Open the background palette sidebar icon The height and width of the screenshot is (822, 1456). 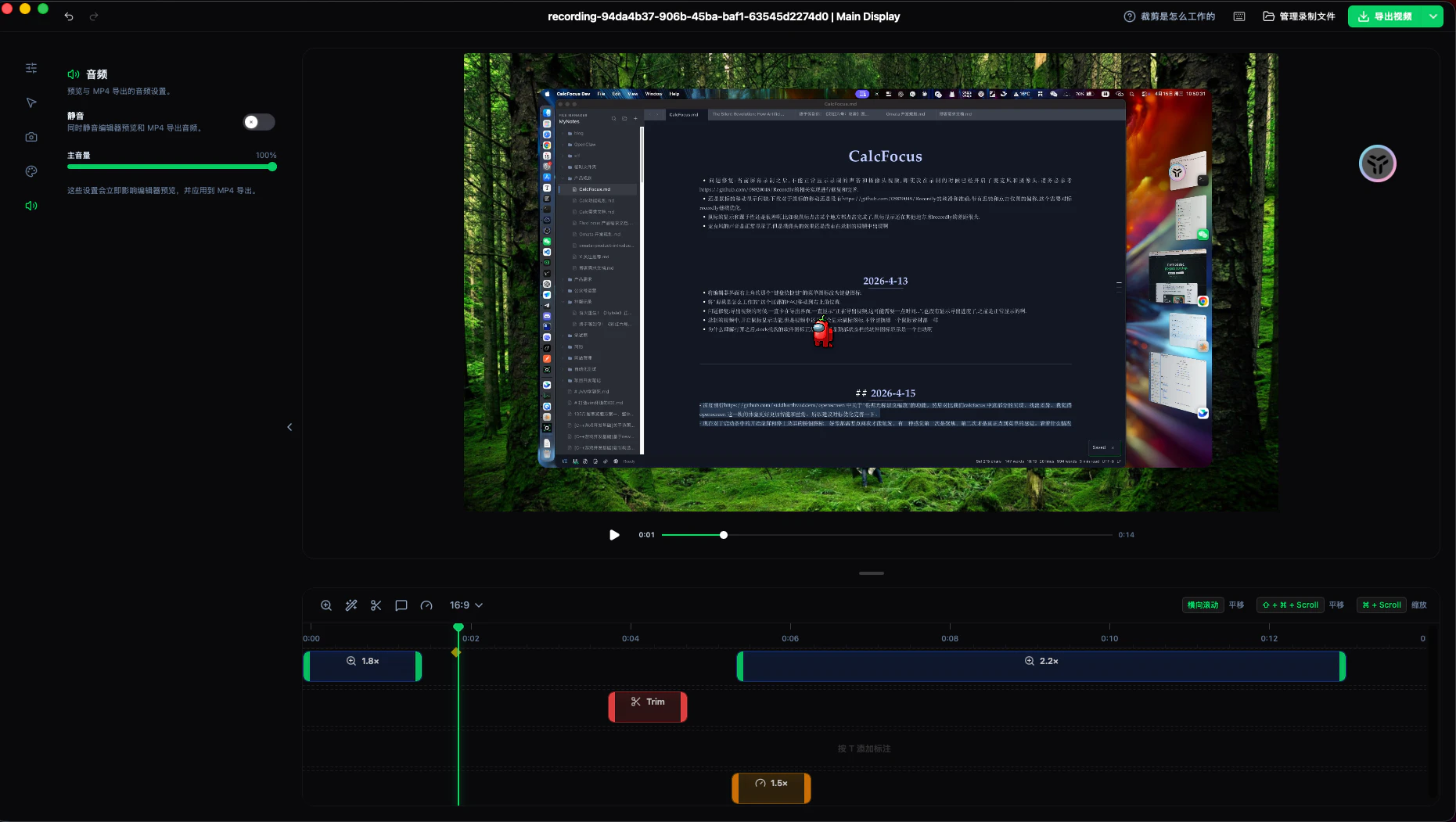[x=31, y=171]
